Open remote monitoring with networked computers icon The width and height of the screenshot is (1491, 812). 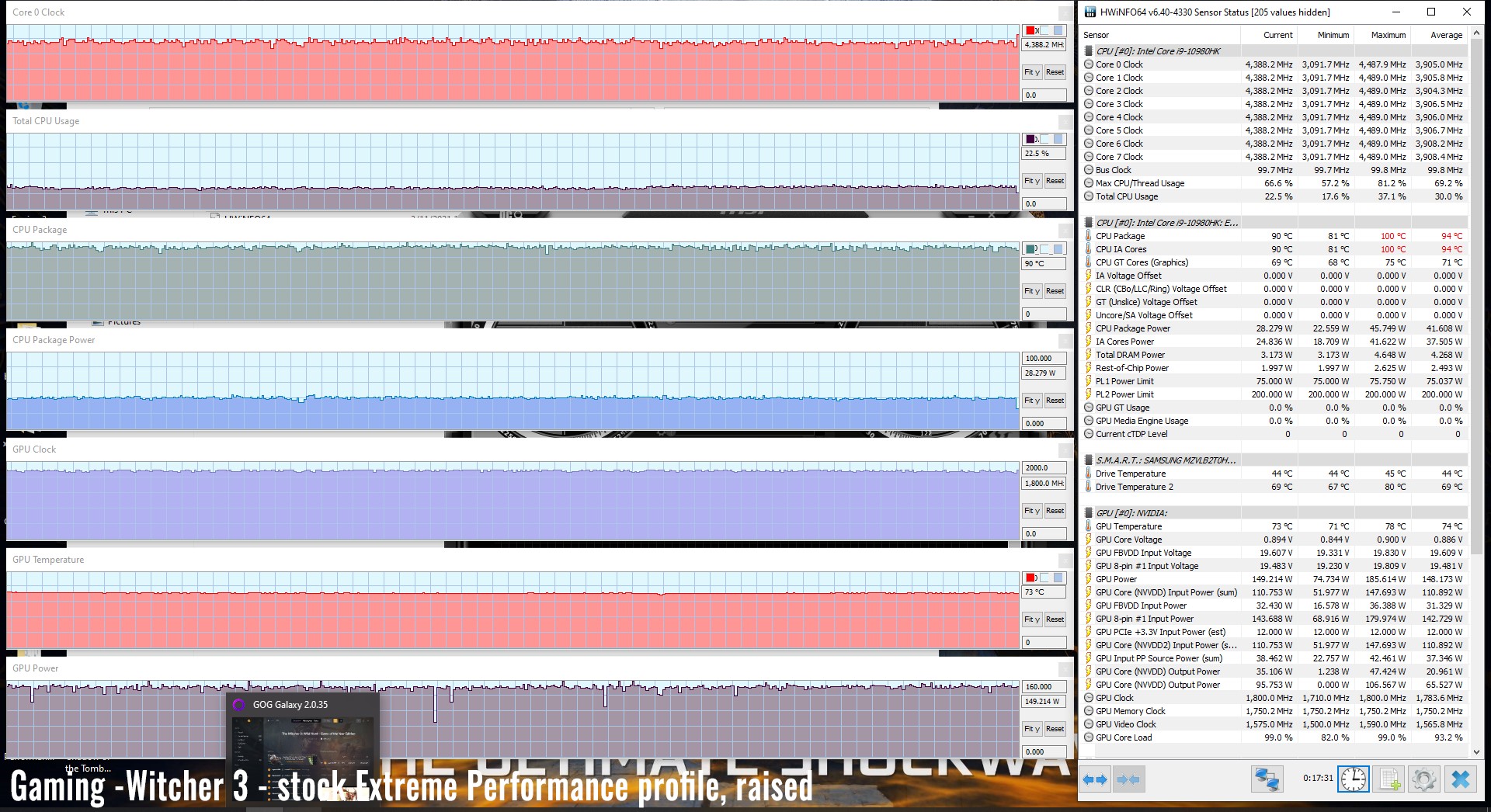[x=1267, y=779]
